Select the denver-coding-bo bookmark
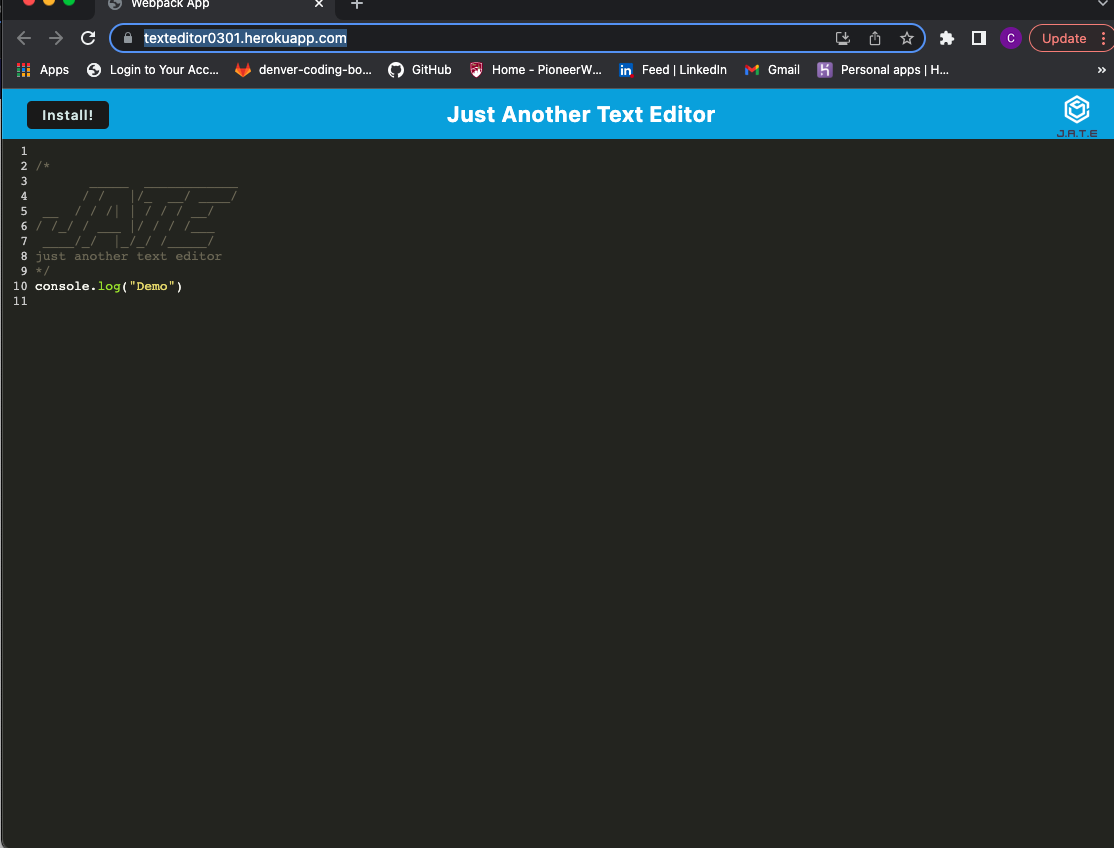This screenshot has height=848, width=1114. coord(303,70)
